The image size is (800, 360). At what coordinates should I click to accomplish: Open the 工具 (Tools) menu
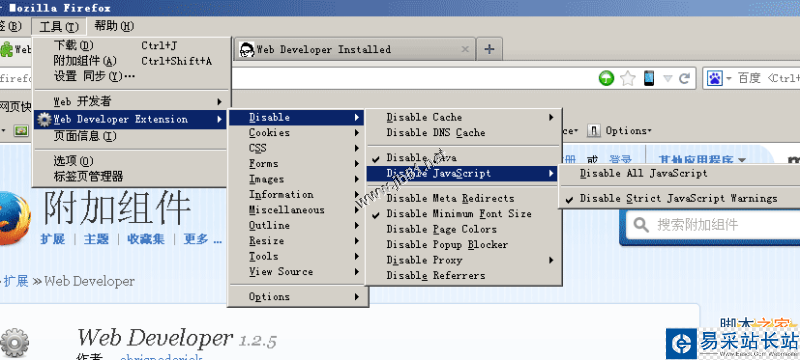(59, 27)
